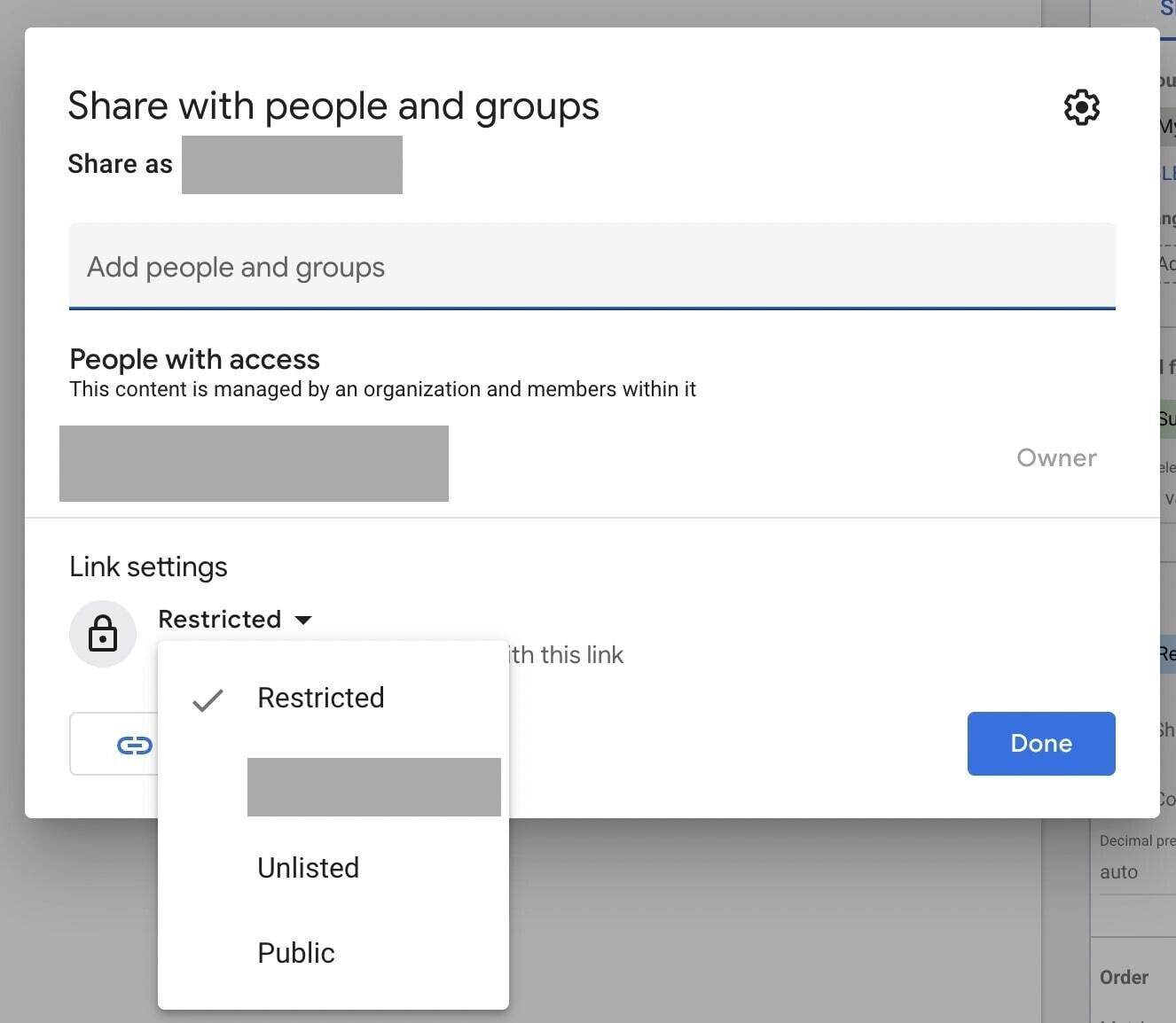Screen dimensions: 1176x1023
Task: Click the People with access heading
Action: [x=194, y=359]
